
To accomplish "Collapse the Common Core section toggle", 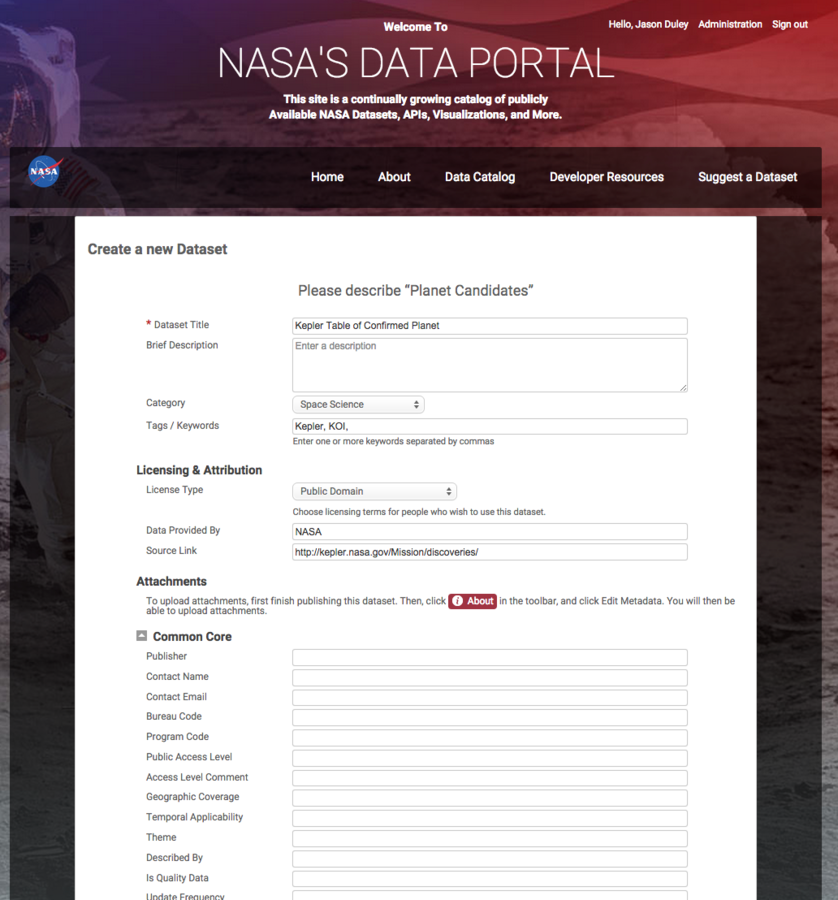I will coord(141,636).
